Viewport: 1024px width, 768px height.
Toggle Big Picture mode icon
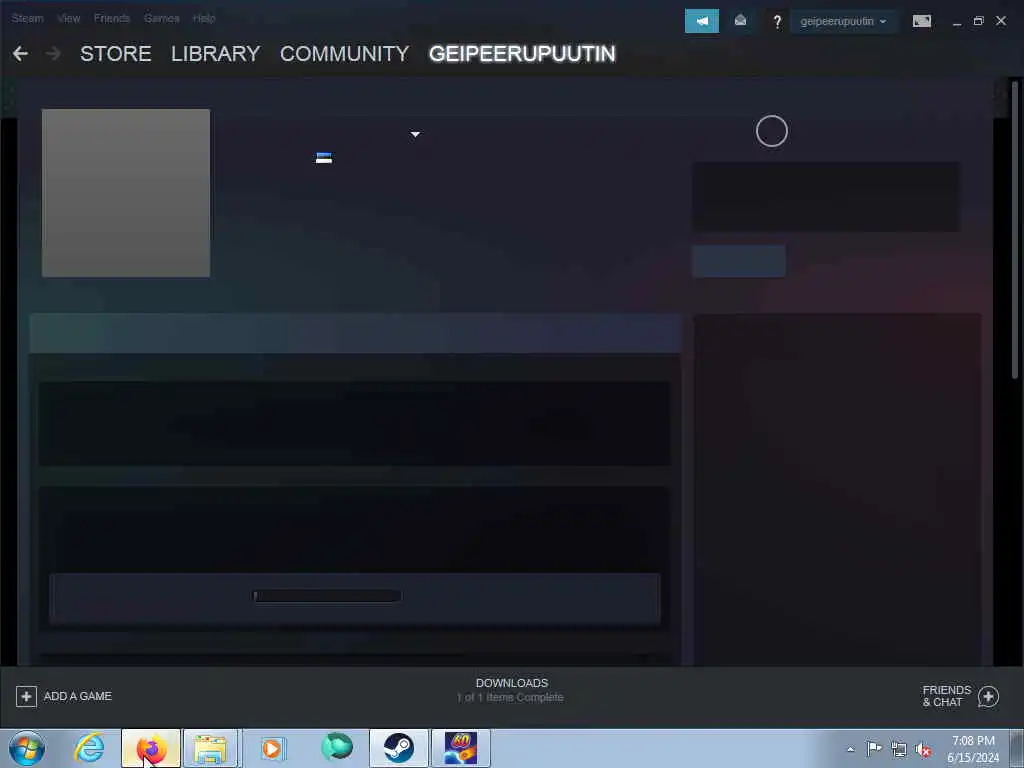[x=921, y=21]
